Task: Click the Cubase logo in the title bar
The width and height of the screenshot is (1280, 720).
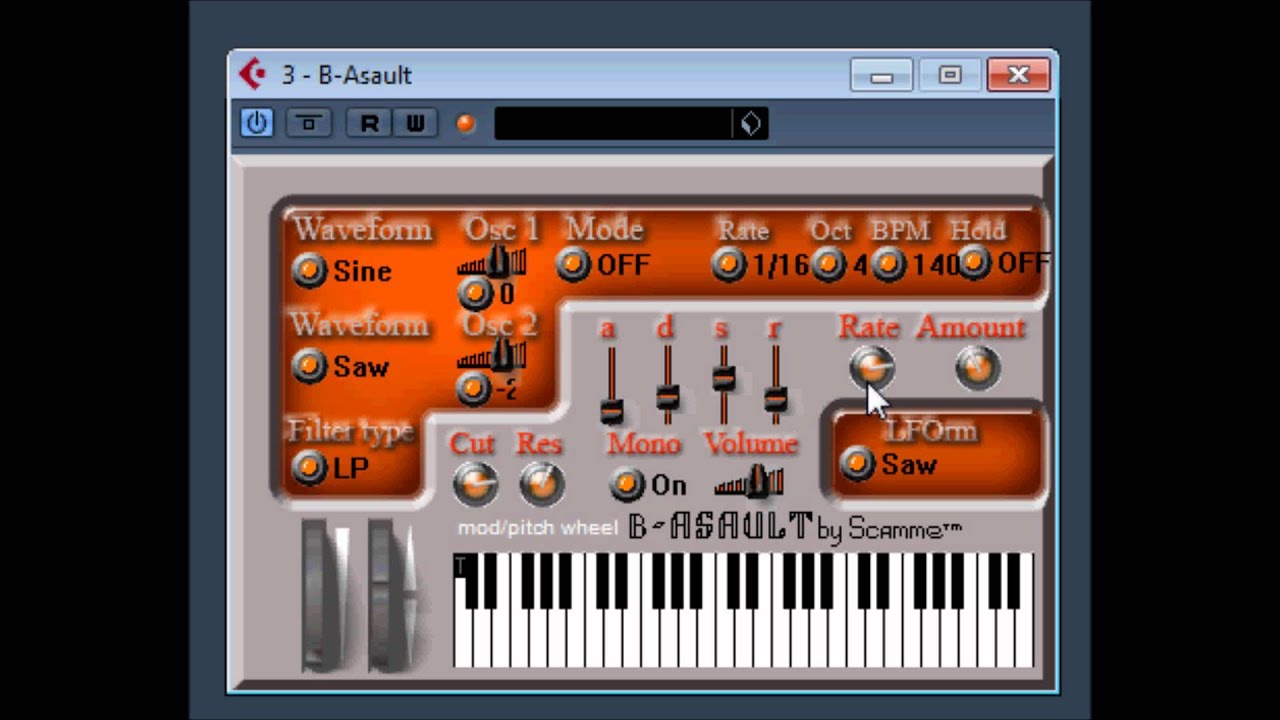Action: [x=253, y=74]
